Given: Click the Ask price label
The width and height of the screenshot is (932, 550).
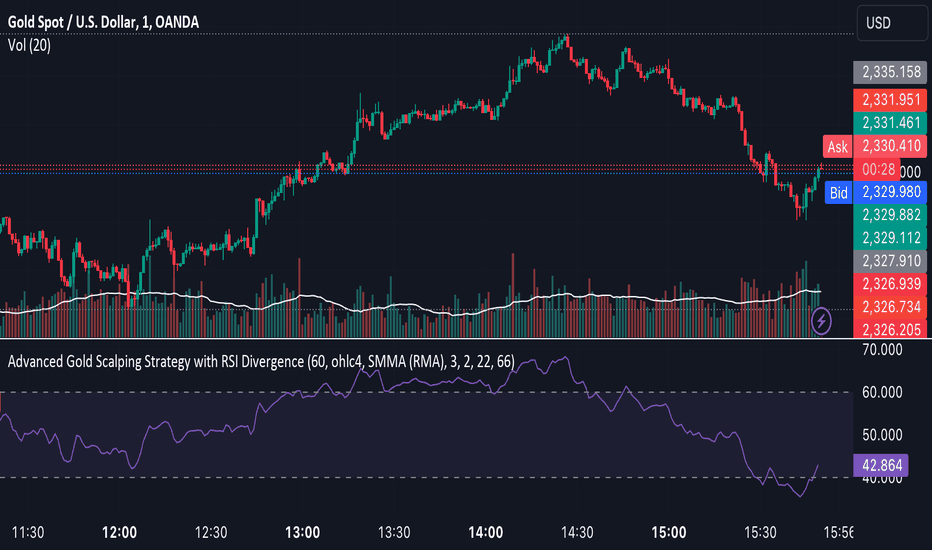Looking at the screenshot, I should [837, 146].
